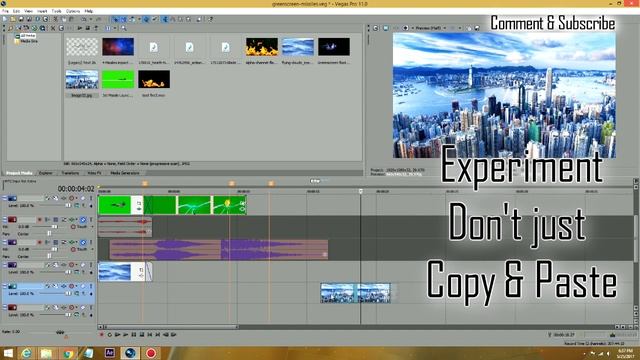Viewport: 640px width, 360px height.
Task: Click the What's This help icon
Action: (211, 19)
